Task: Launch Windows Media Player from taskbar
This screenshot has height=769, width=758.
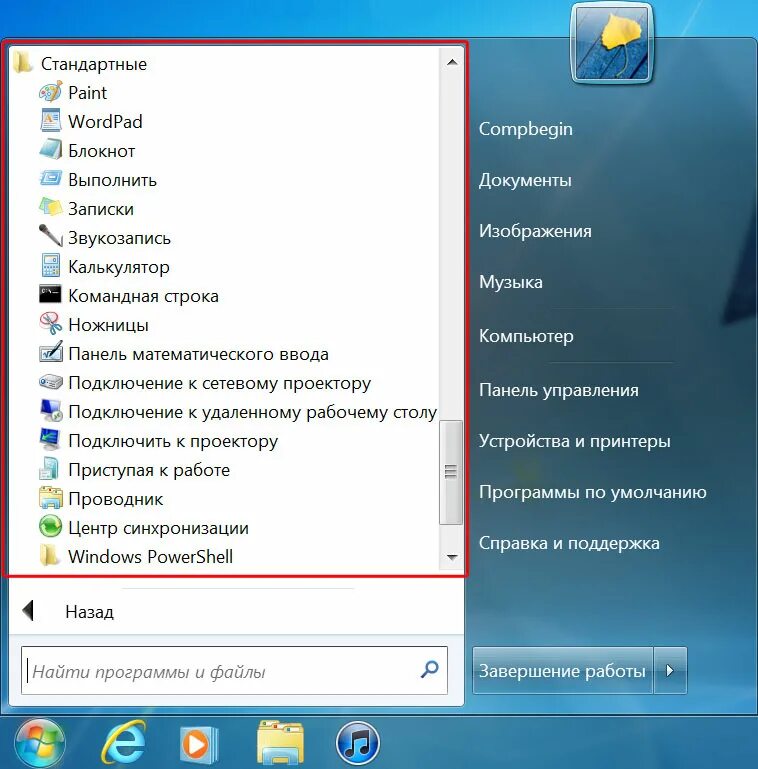Action: (199, 744)
